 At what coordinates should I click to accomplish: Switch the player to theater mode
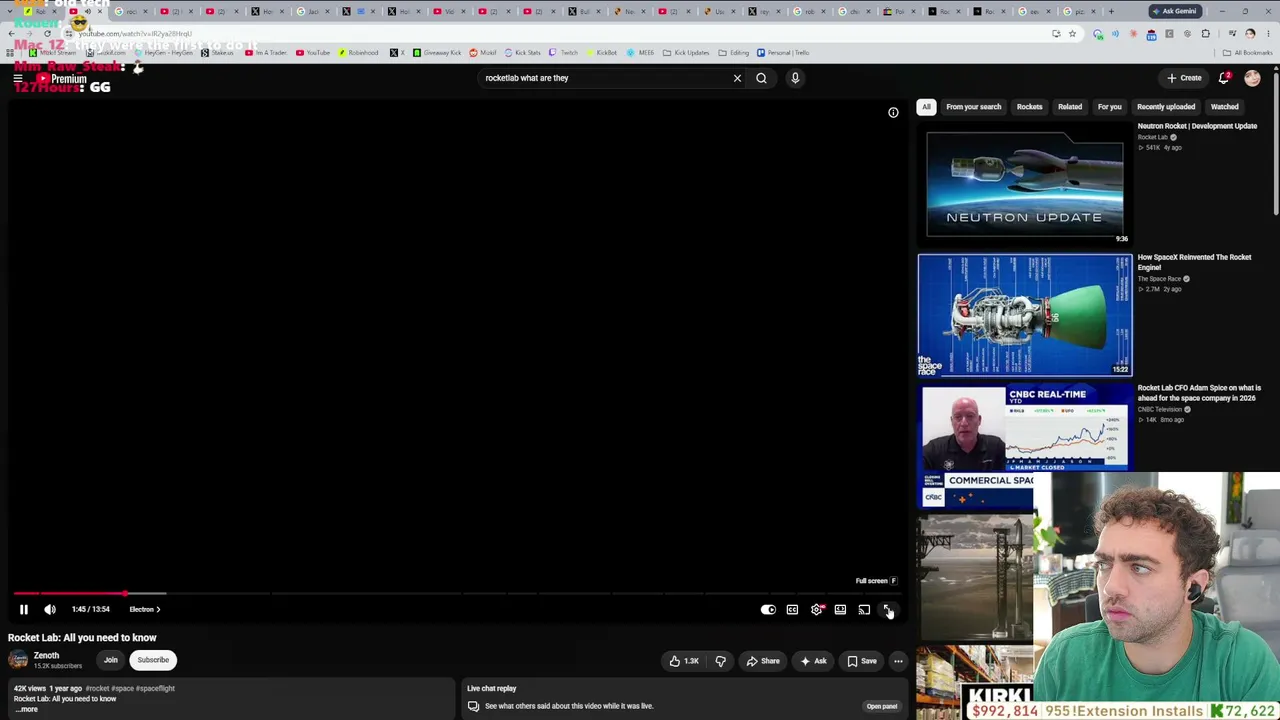click(x=840, y=609)
